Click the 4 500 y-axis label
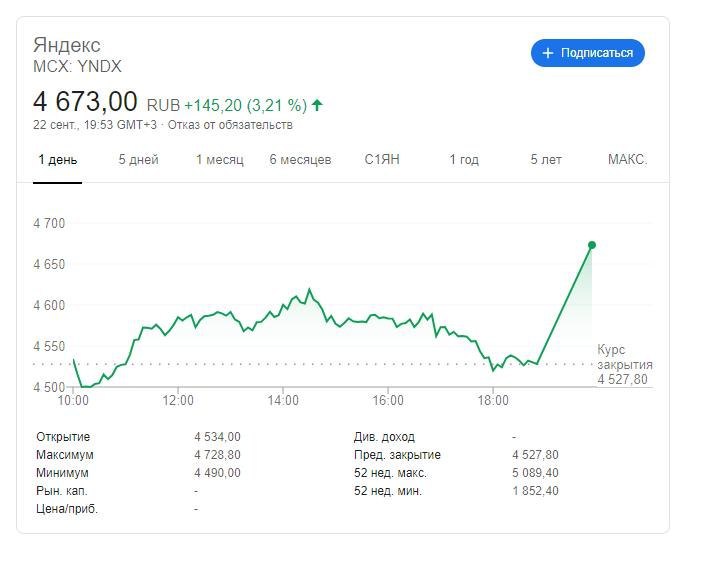Screen dimensions: 702x565 (x=49, y=387)
